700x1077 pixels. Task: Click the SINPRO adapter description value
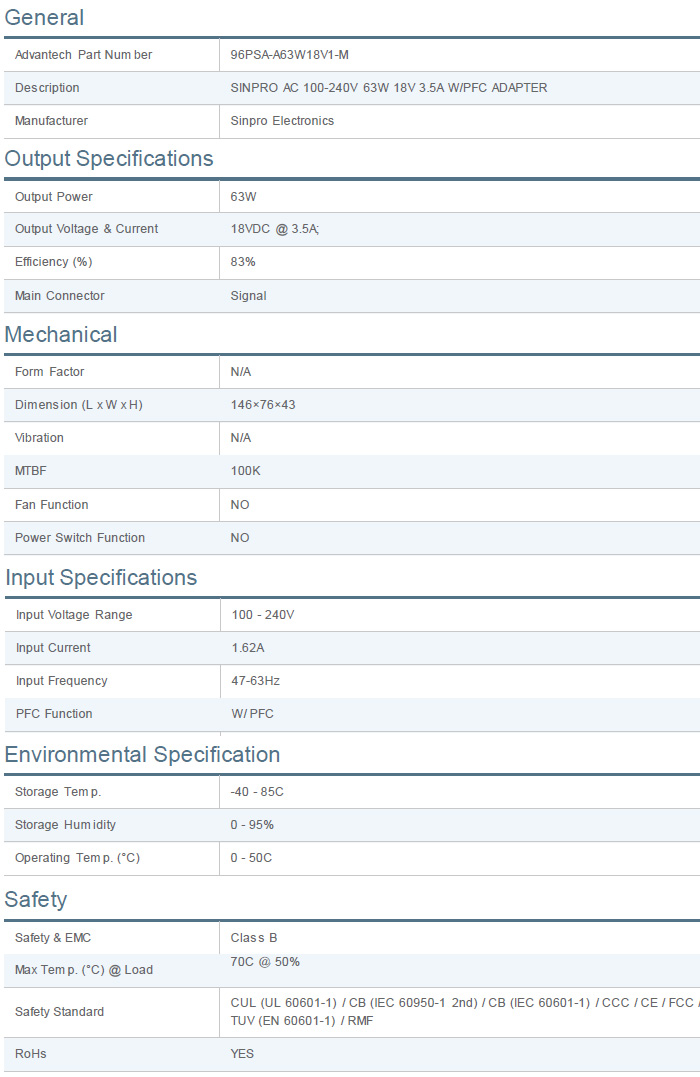(388, 88)
